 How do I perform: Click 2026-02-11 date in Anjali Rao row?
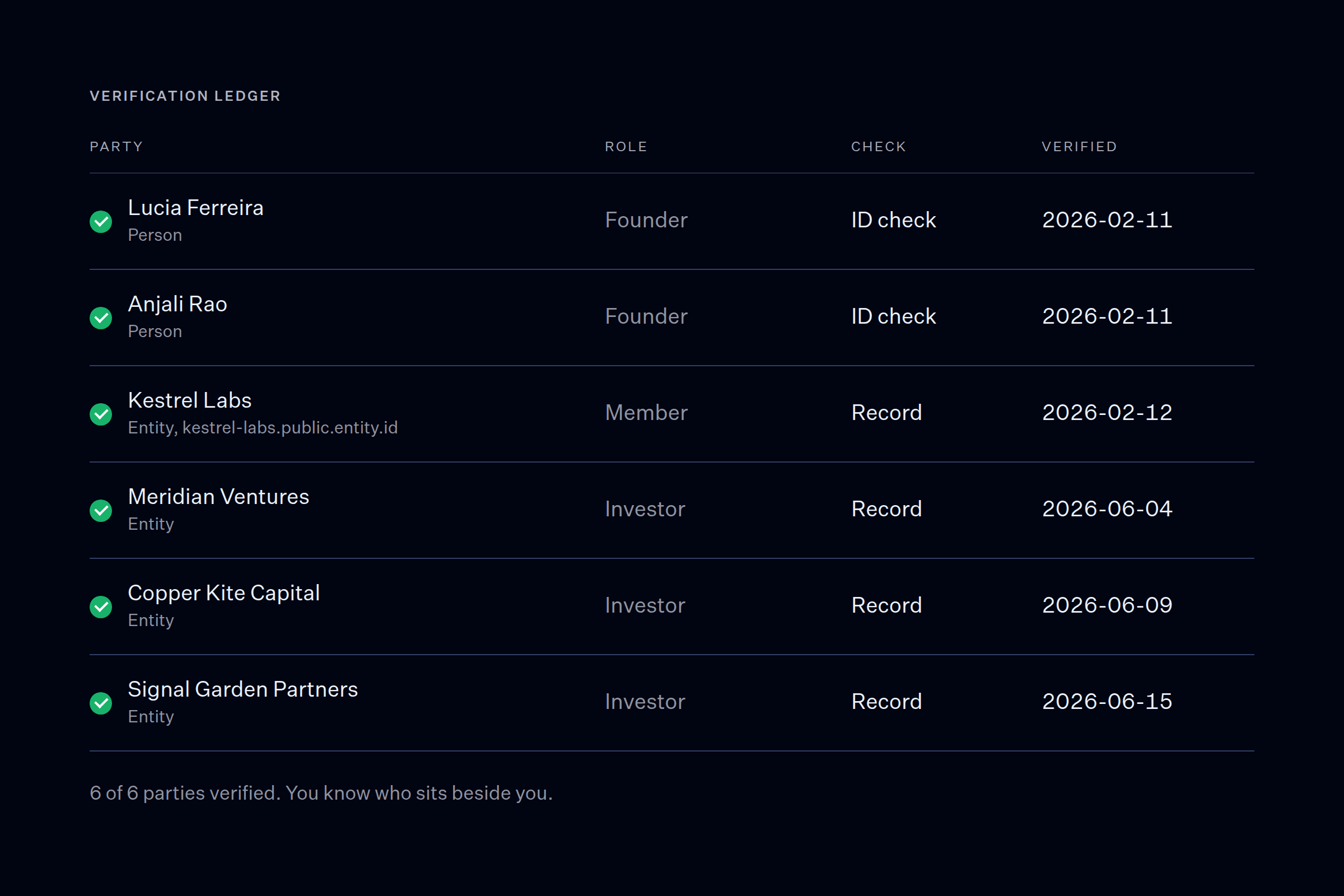(x=1108, y=316)
